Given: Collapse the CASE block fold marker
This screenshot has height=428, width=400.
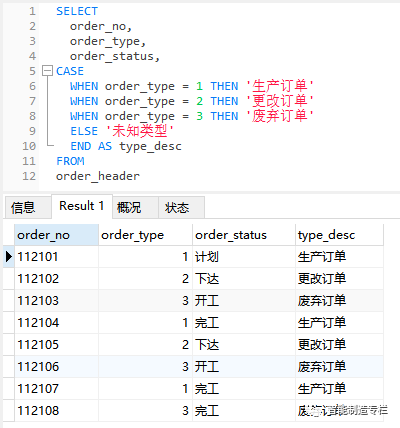Looking at the screenshot, I should (47, 71).
